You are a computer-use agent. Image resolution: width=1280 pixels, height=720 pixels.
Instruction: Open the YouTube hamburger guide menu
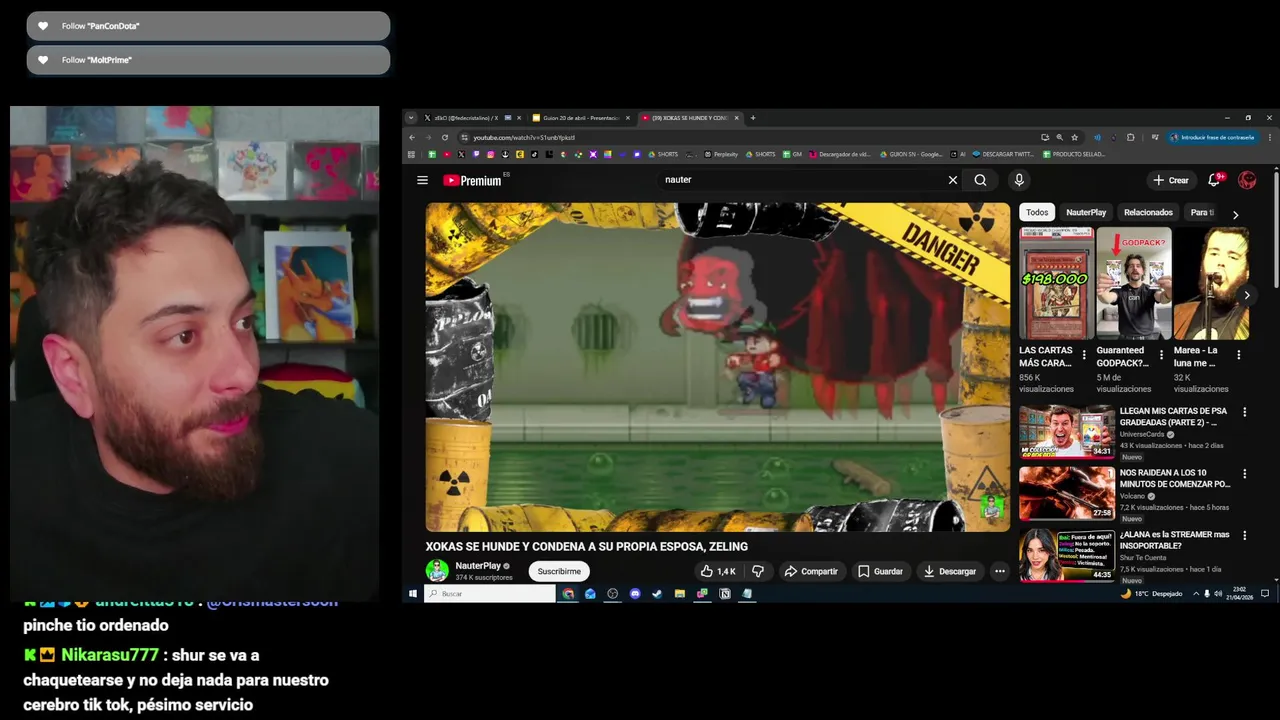click(422, 180)
